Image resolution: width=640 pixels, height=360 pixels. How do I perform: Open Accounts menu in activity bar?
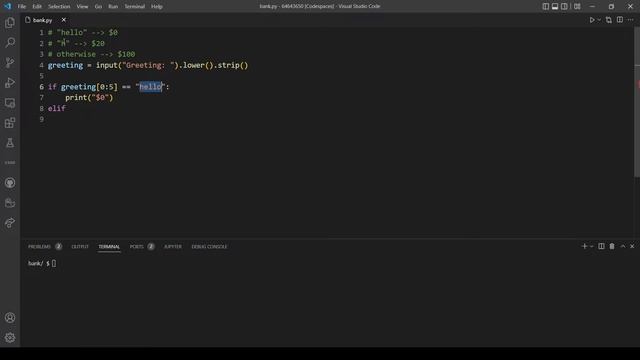click(x=10, y=318)
